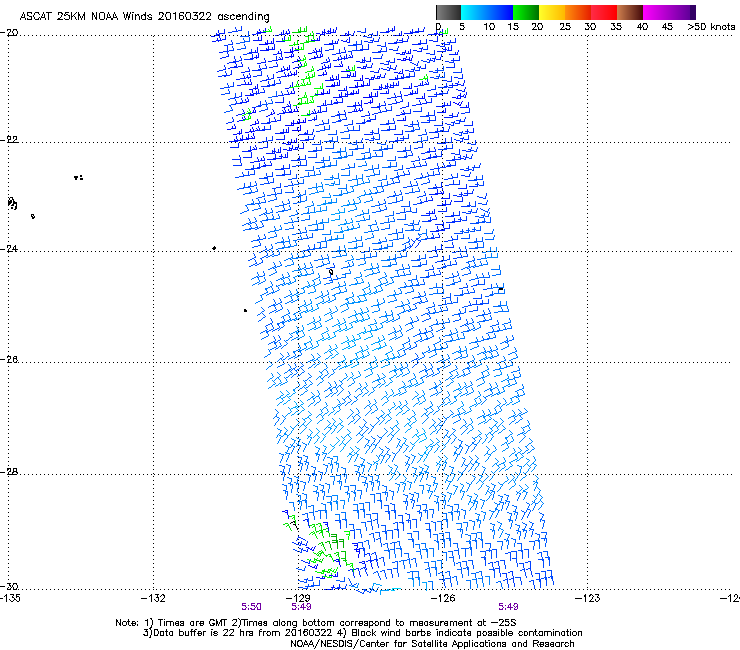Select the green 15-20 knots legend color
This screenshot has width=740, height=650.
point(526,12)
